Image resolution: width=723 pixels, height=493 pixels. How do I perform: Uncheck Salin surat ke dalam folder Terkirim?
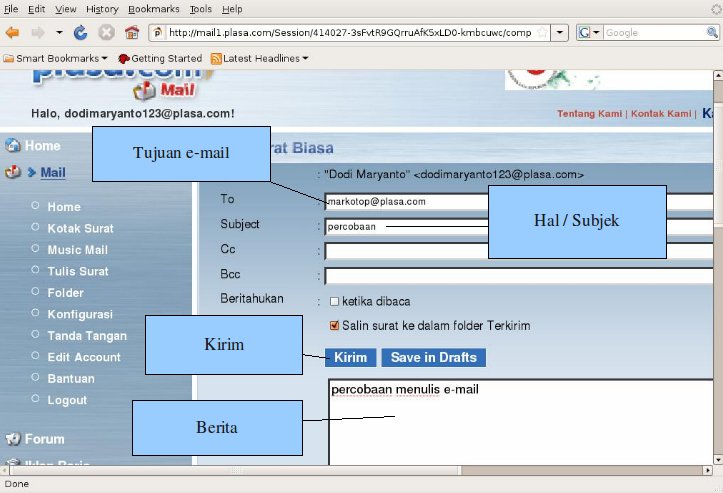[334, 326]
